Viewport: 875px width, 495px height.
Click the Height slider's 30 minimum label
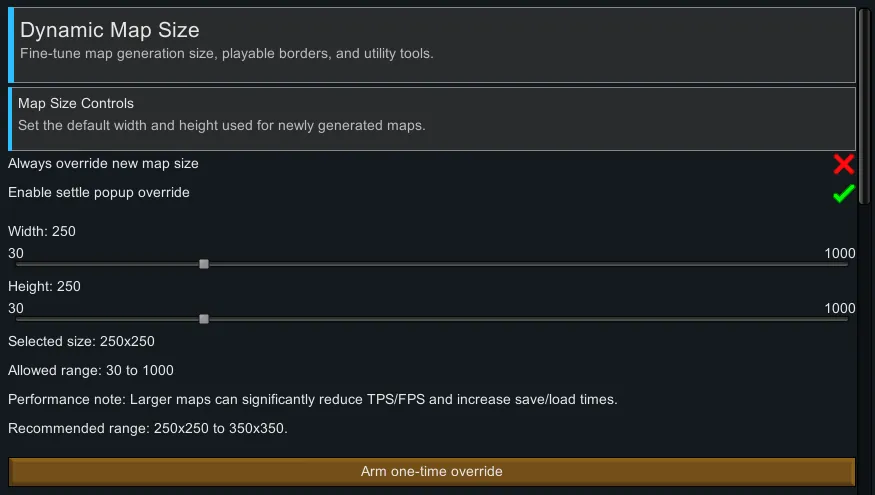[16, 308]
